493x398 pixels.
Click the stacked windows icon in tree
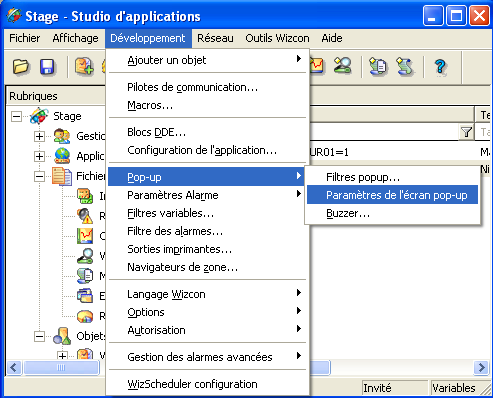[85, 296]
